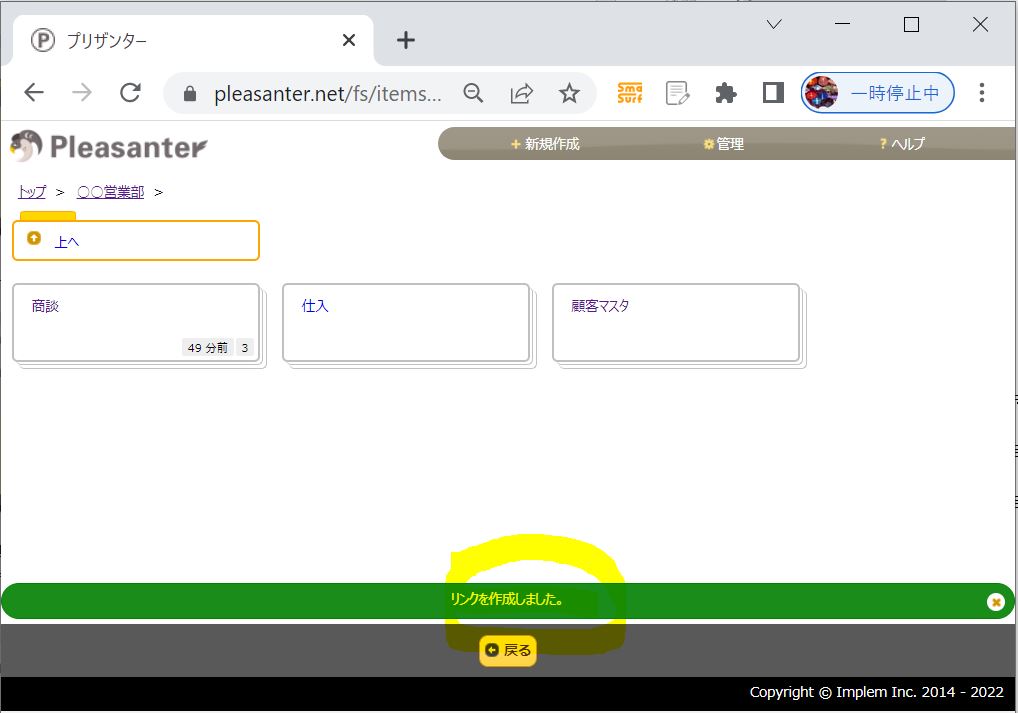Click the Copyright Implem Inc. footer text
Viewport: 1018px width, 713px height.
(876, 692)
